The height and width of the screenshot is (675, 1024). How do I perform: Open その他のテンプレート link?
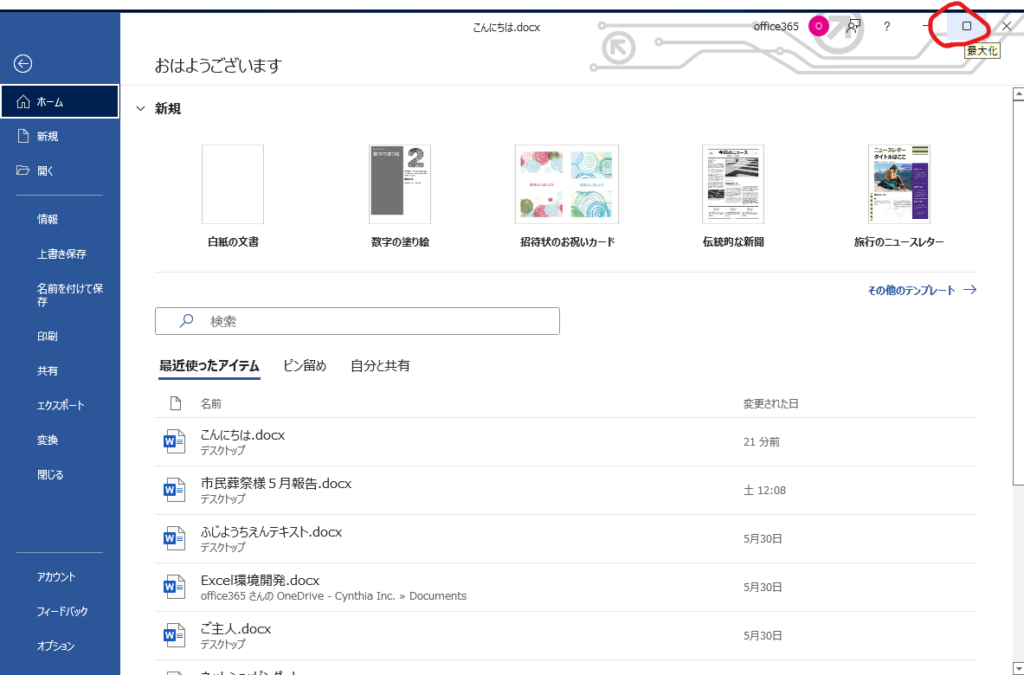pyautogui.click(x=921, y=290)
